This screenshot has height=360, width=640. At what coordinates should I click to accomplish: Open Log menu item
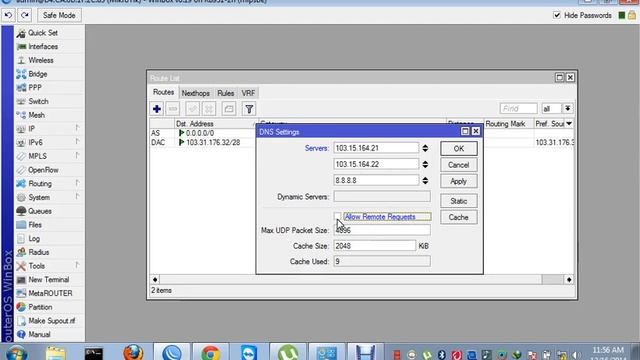pyautogui.click(x=34, y=238)
